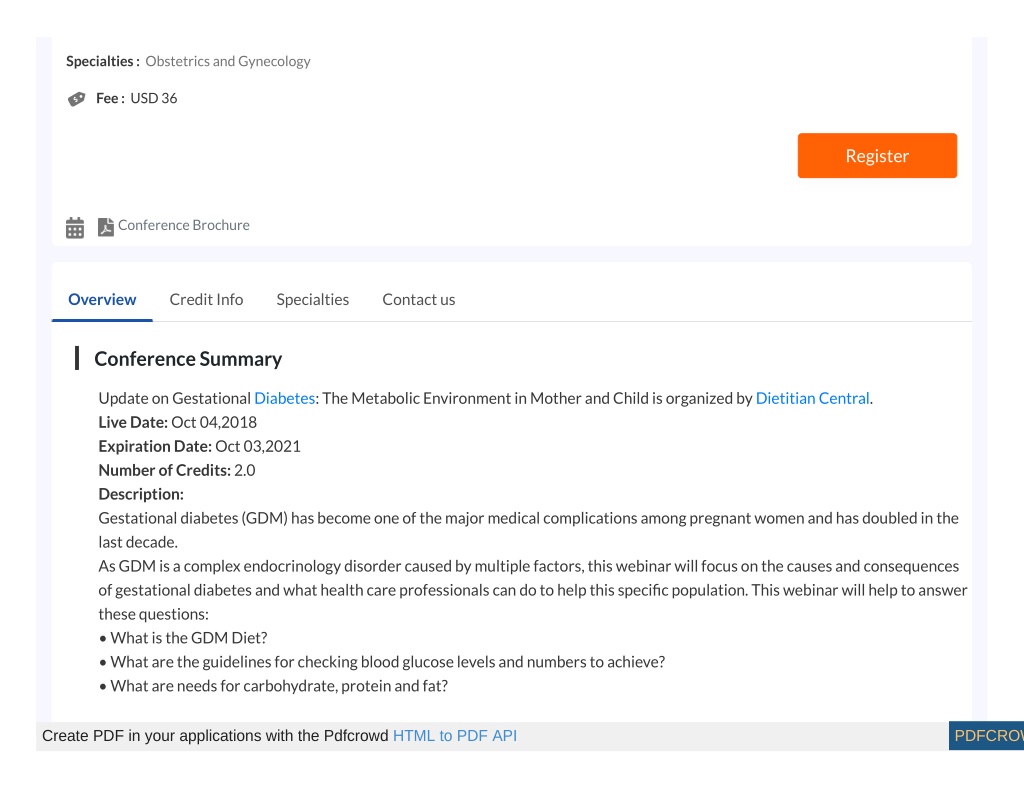Follow the Diabetes link in summary
This screenshot has width=1024, height=791.
[x=285, y=398]
